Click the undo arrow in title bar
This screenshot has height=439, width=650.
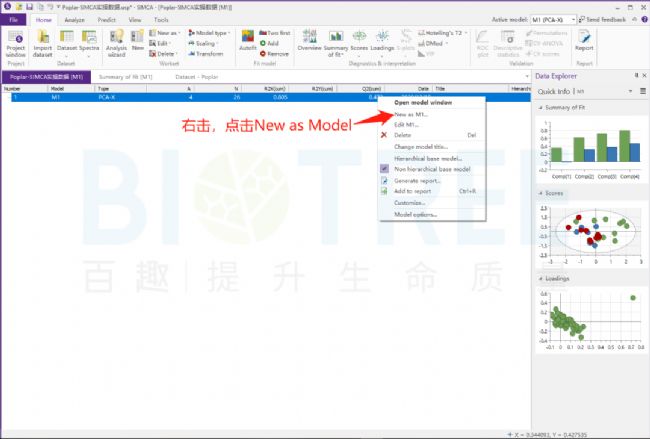coord(49,7)
